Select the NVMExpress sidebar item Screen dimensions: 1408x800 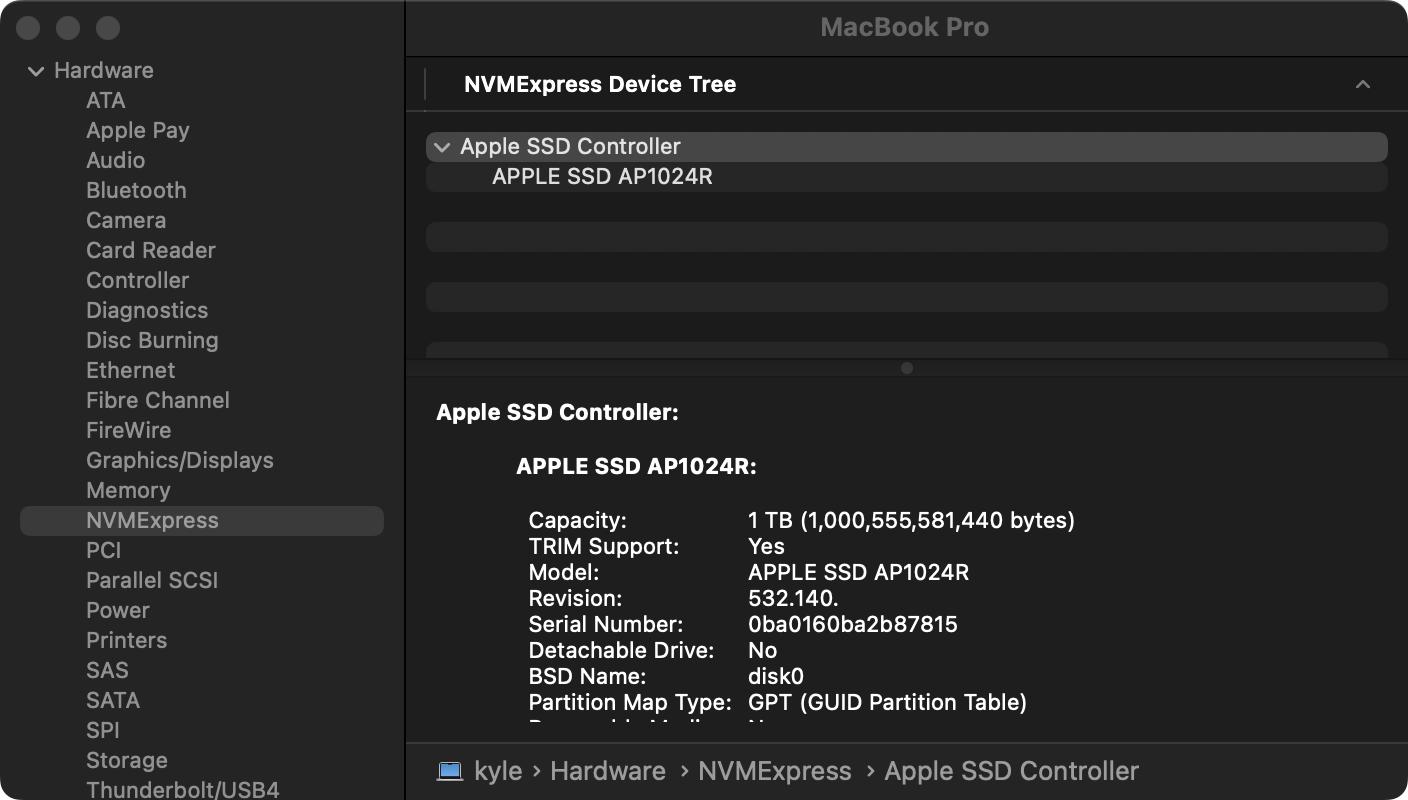(202, 520)
